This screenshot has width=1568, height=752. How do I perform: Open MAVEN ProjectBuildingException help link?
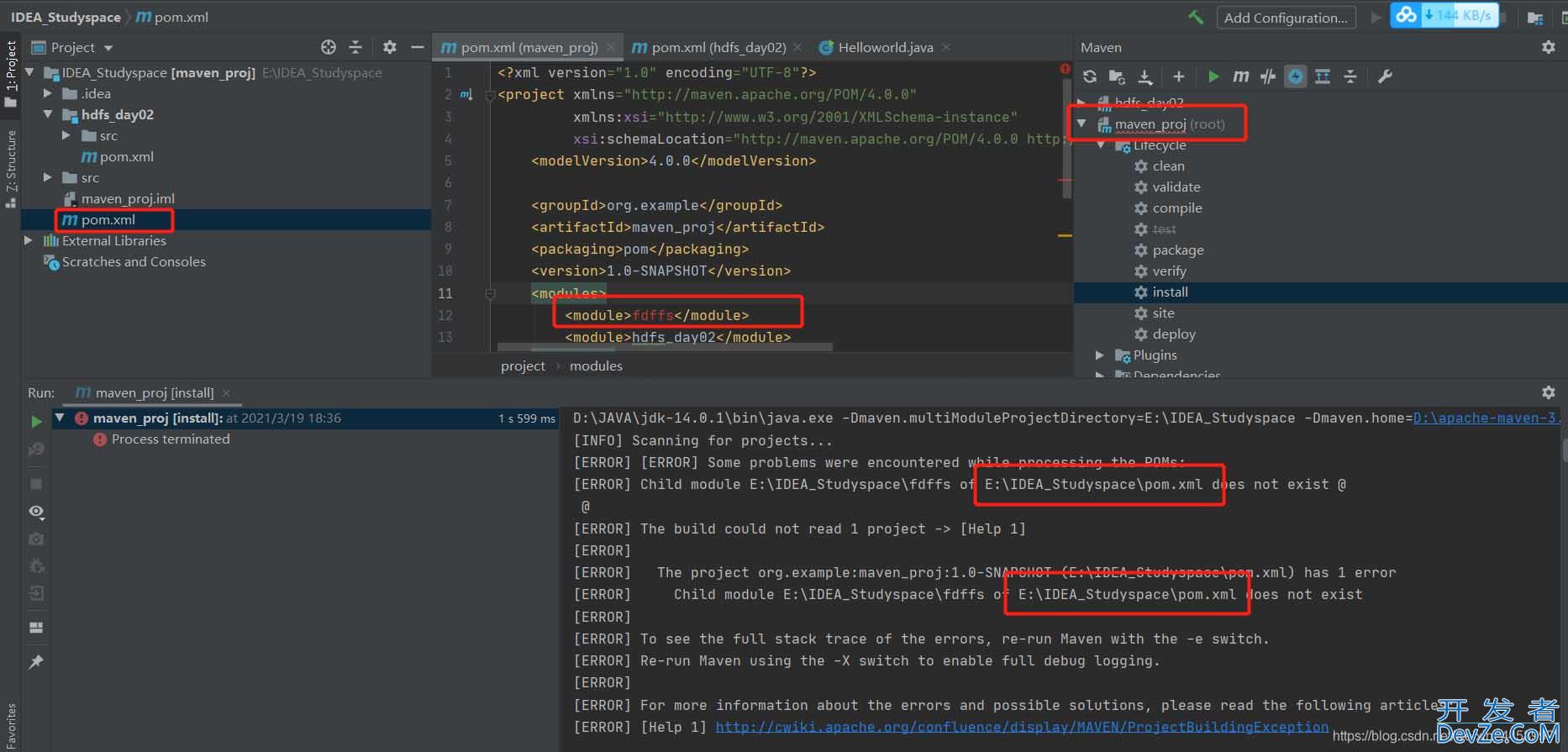1022,727
